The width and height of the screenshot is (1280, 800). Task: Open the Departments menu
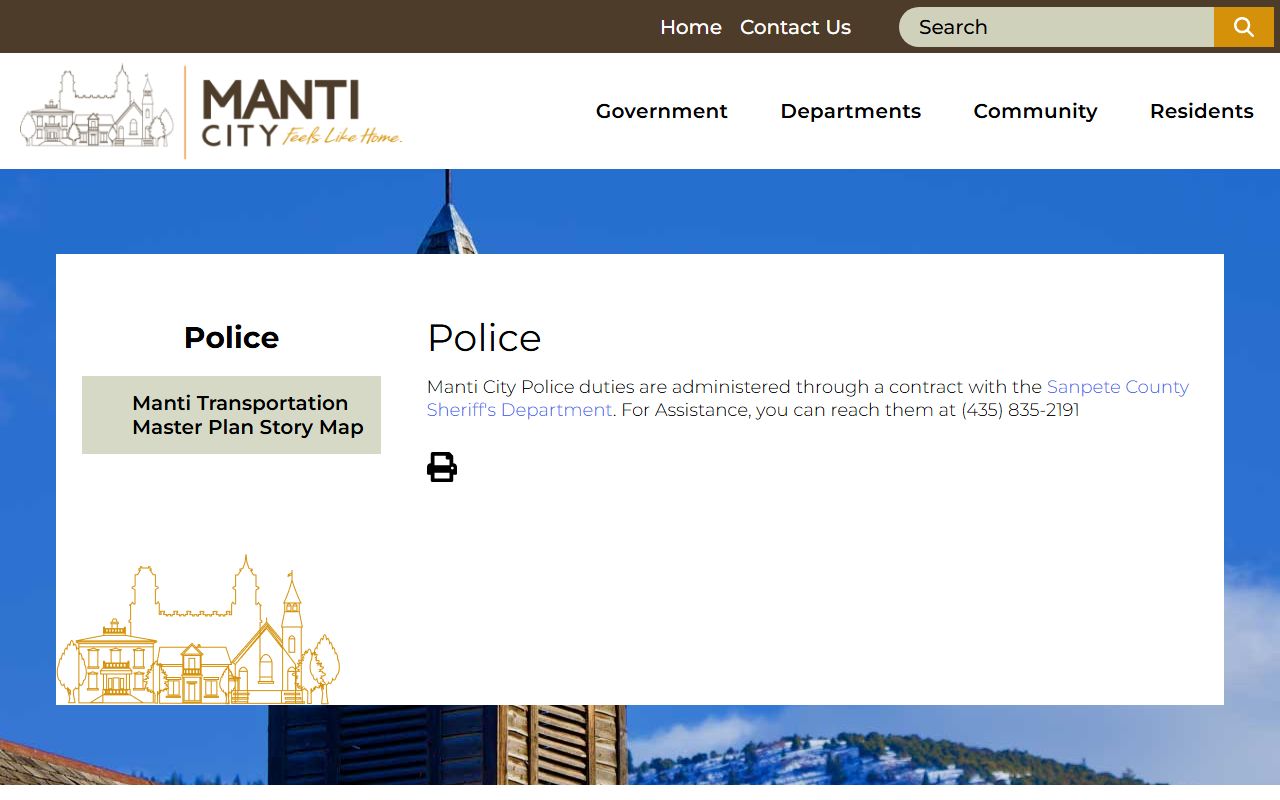851,111
